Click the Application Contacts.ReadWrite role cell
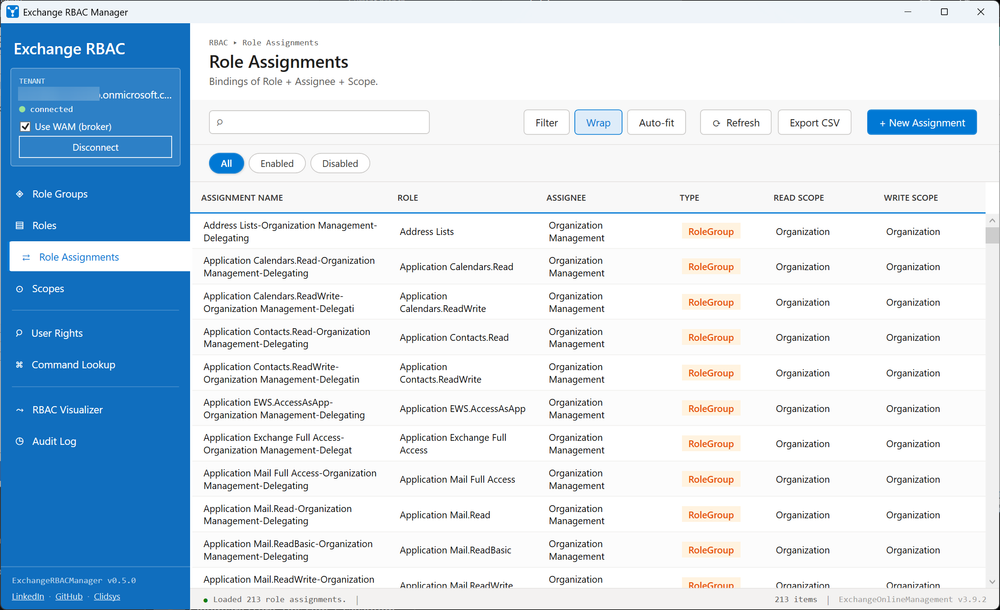 pos(441,373)
